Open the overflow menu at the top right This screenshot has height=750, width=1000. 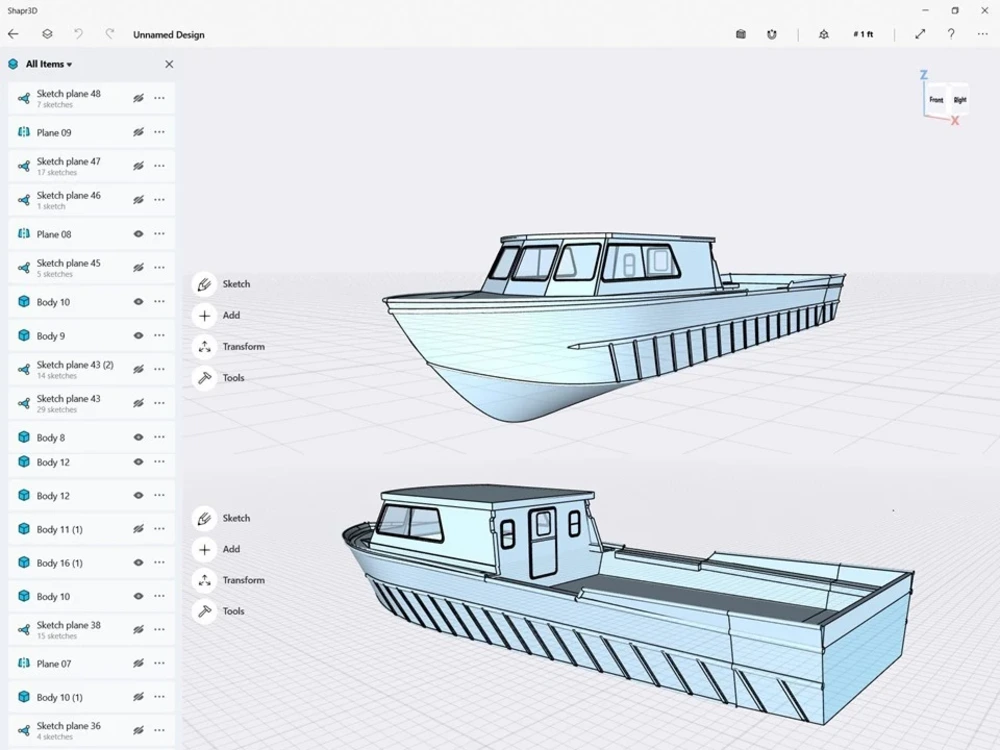[981, 34]
